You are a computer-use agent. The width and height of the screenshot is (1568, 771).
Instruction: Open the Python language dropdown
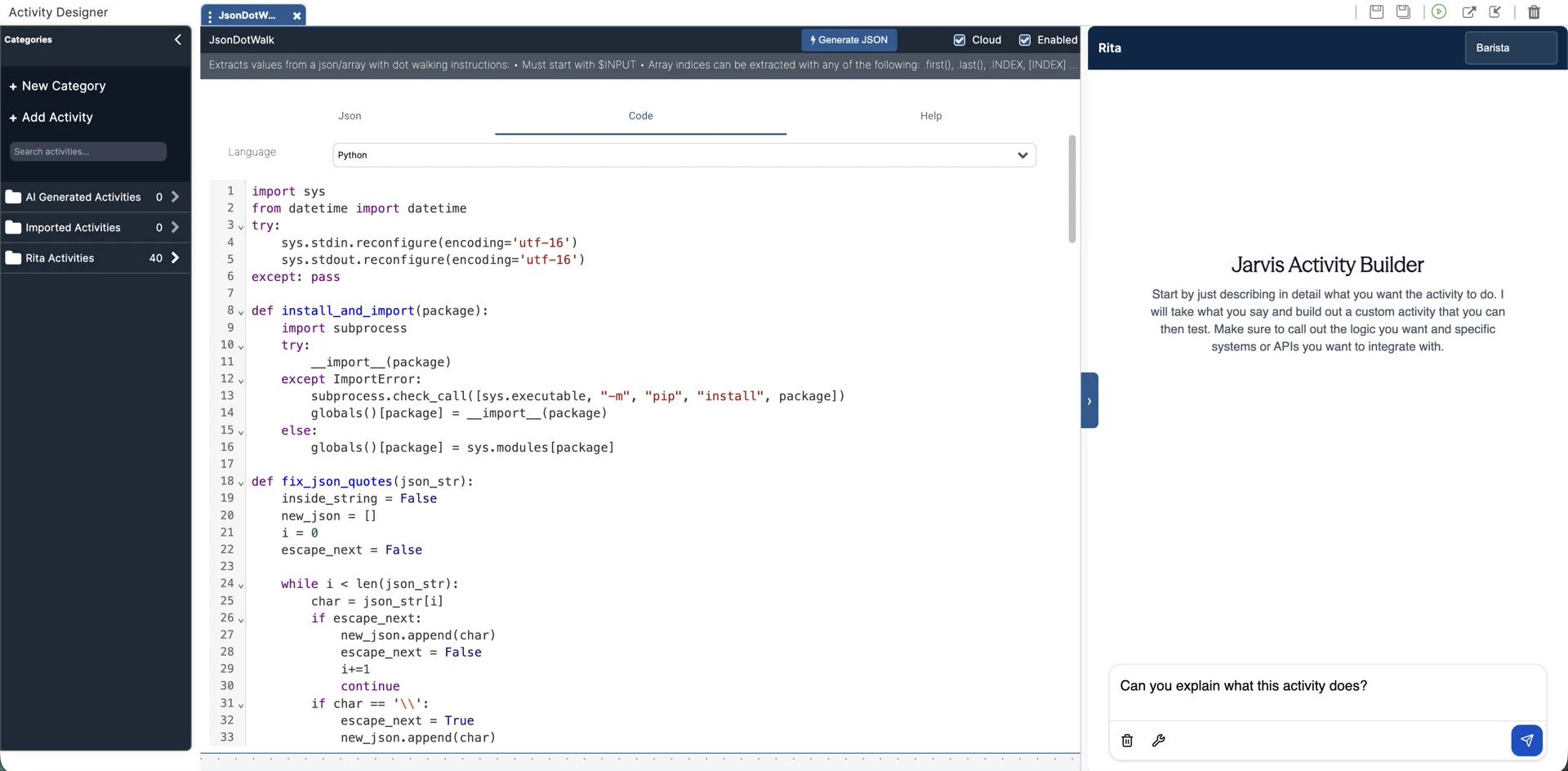pos(684,155)
